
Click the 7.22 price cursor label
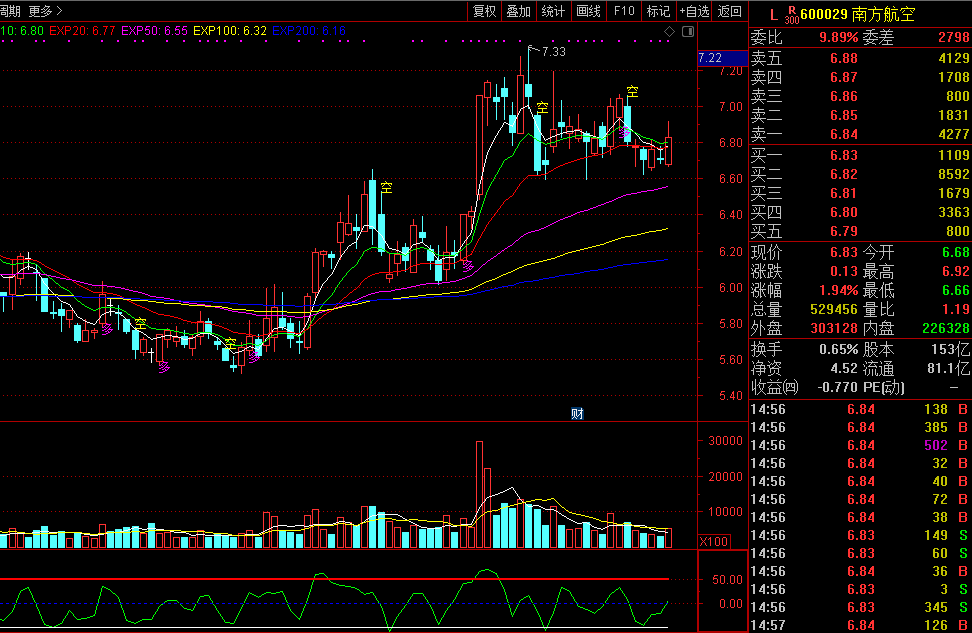(722, 58)
